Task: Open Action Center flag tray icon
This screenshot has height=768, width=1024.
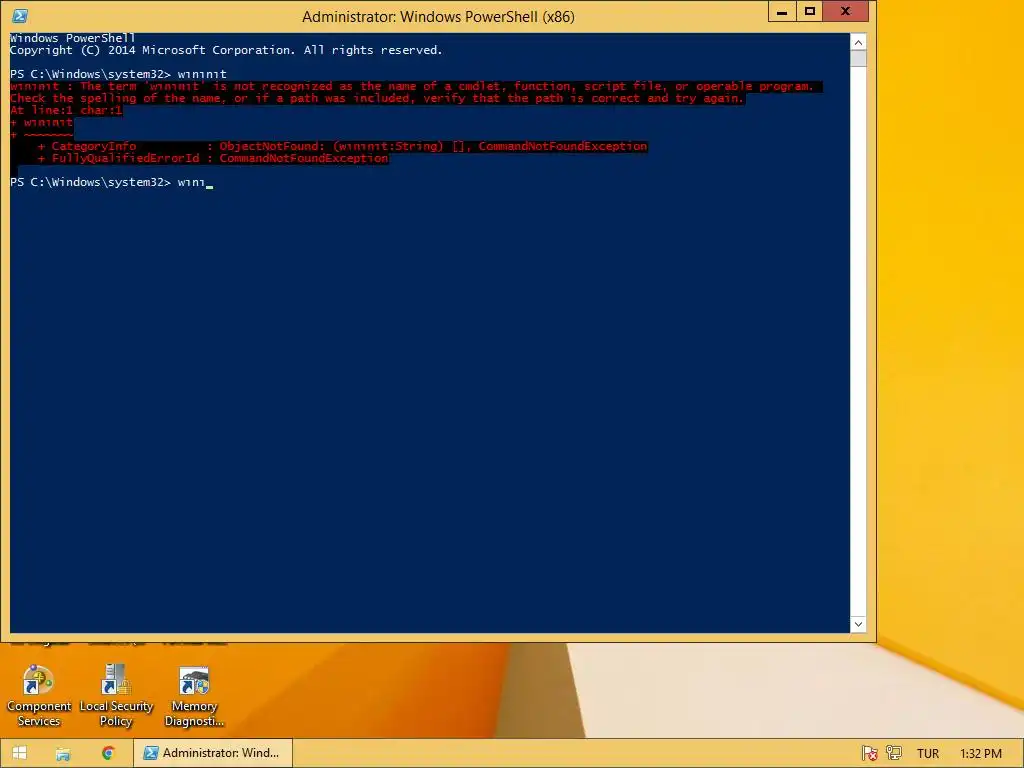Action: [x=869, y=753]
